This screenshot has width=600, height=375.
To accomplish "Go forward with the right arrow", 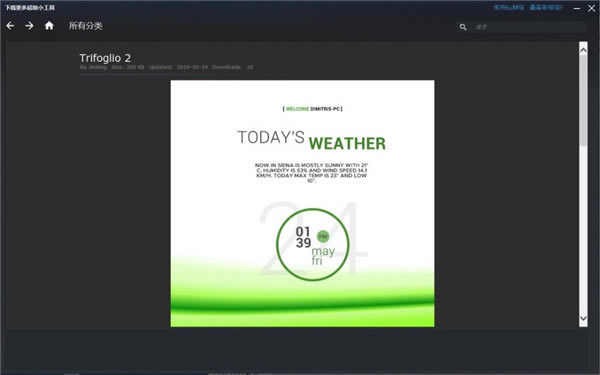I will coord(29,26).
